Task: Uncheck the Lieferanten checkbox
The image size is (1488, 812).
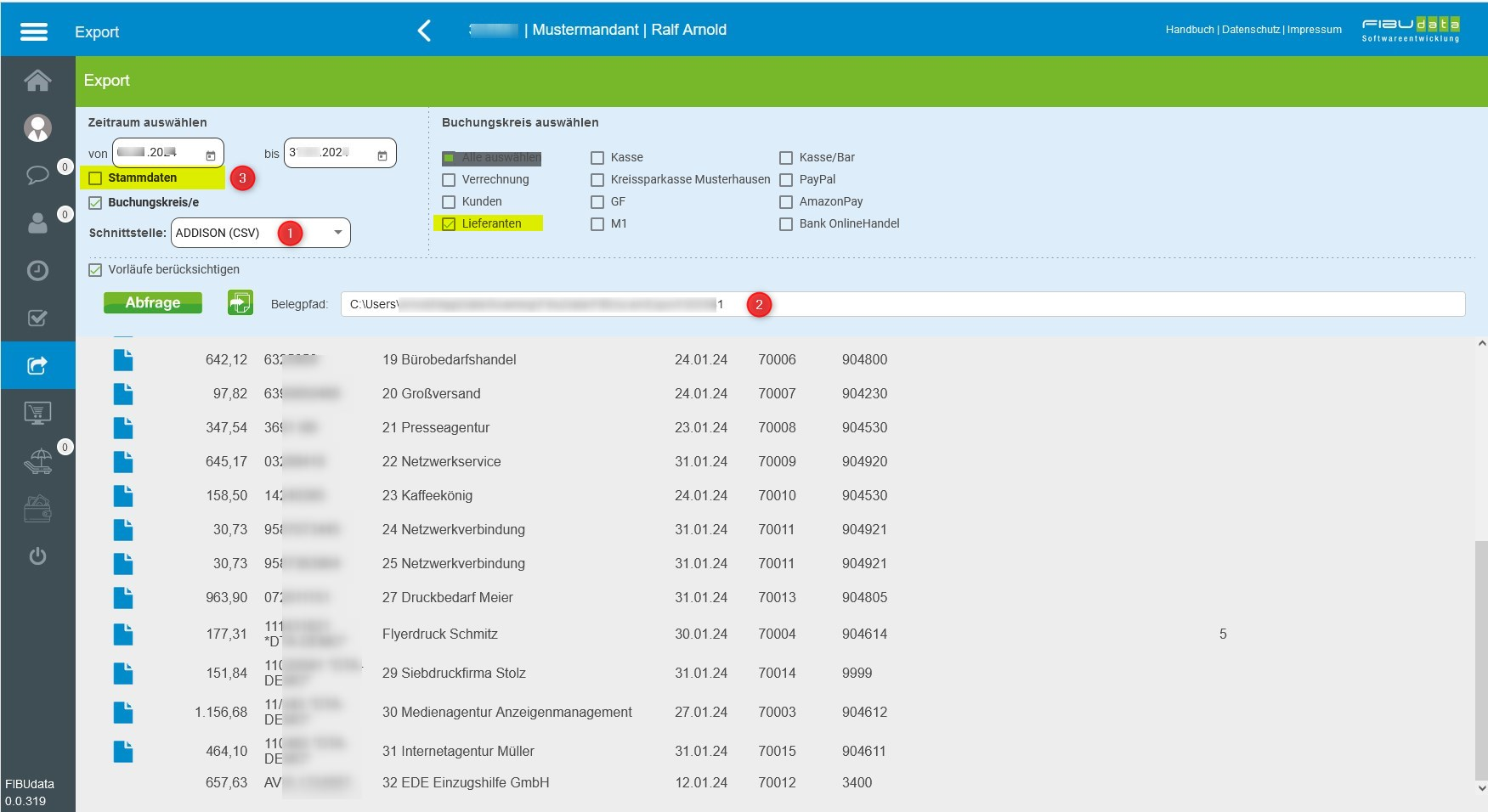Action: pyautogui.click(x=449, y=224)
